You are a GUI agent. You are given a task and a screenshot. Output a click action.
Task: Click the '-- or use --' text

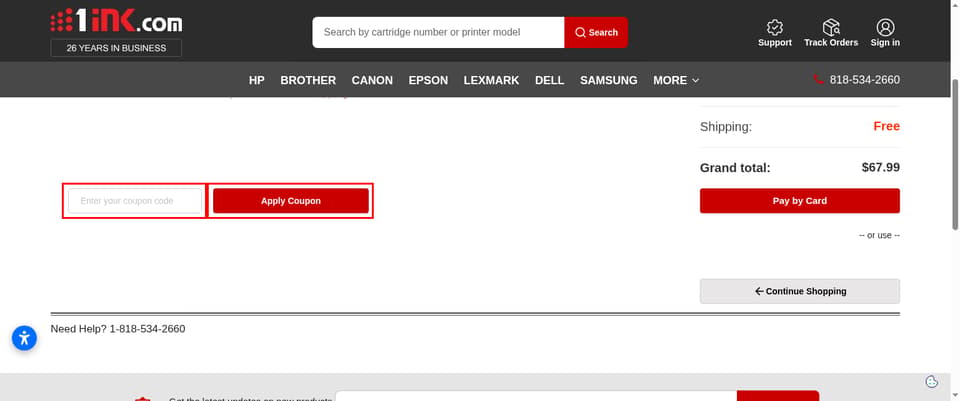[879, 235]
